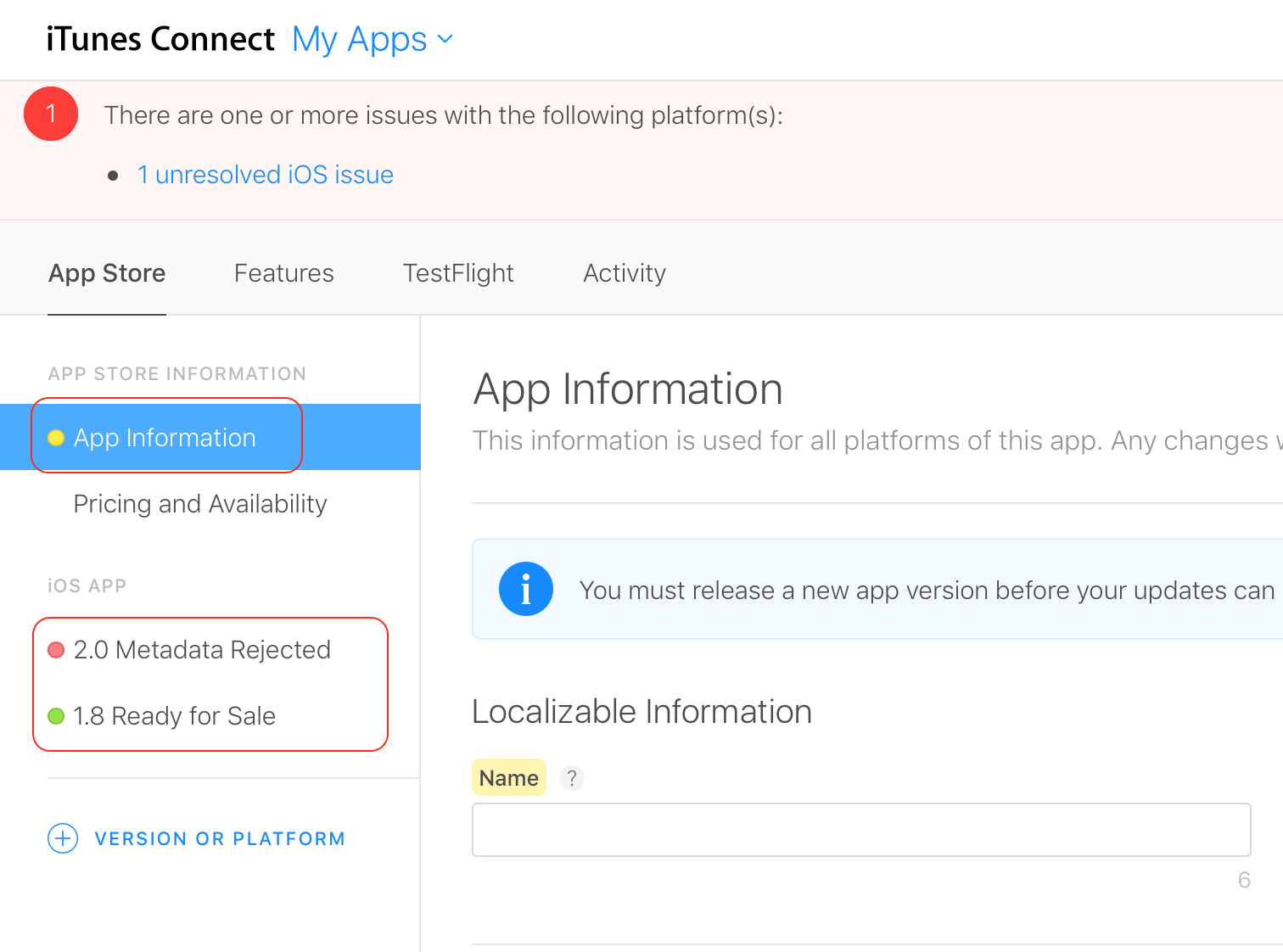
Task: Open the Activity tab
Action: pos(624,272)
